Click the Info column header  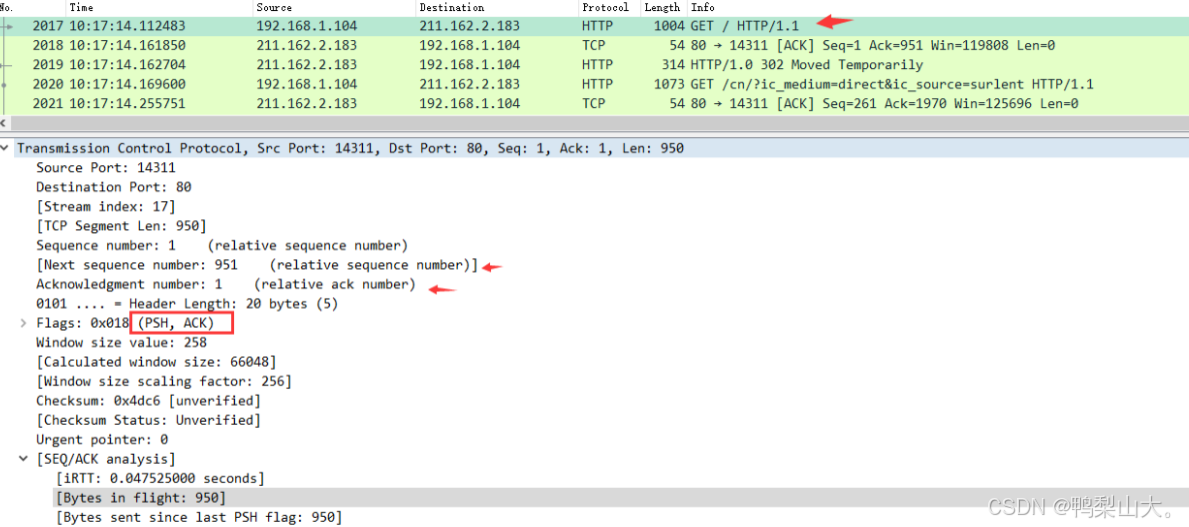pos(937,8)
